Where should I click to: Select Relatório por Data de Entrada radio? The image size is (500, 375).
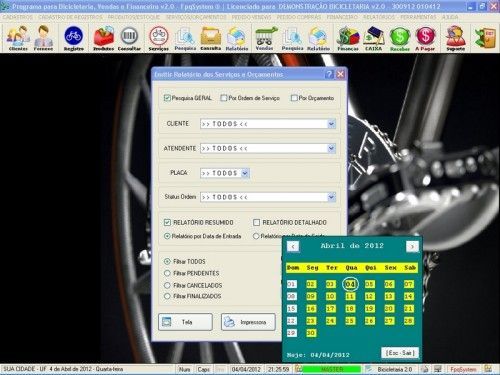(167, 236)
